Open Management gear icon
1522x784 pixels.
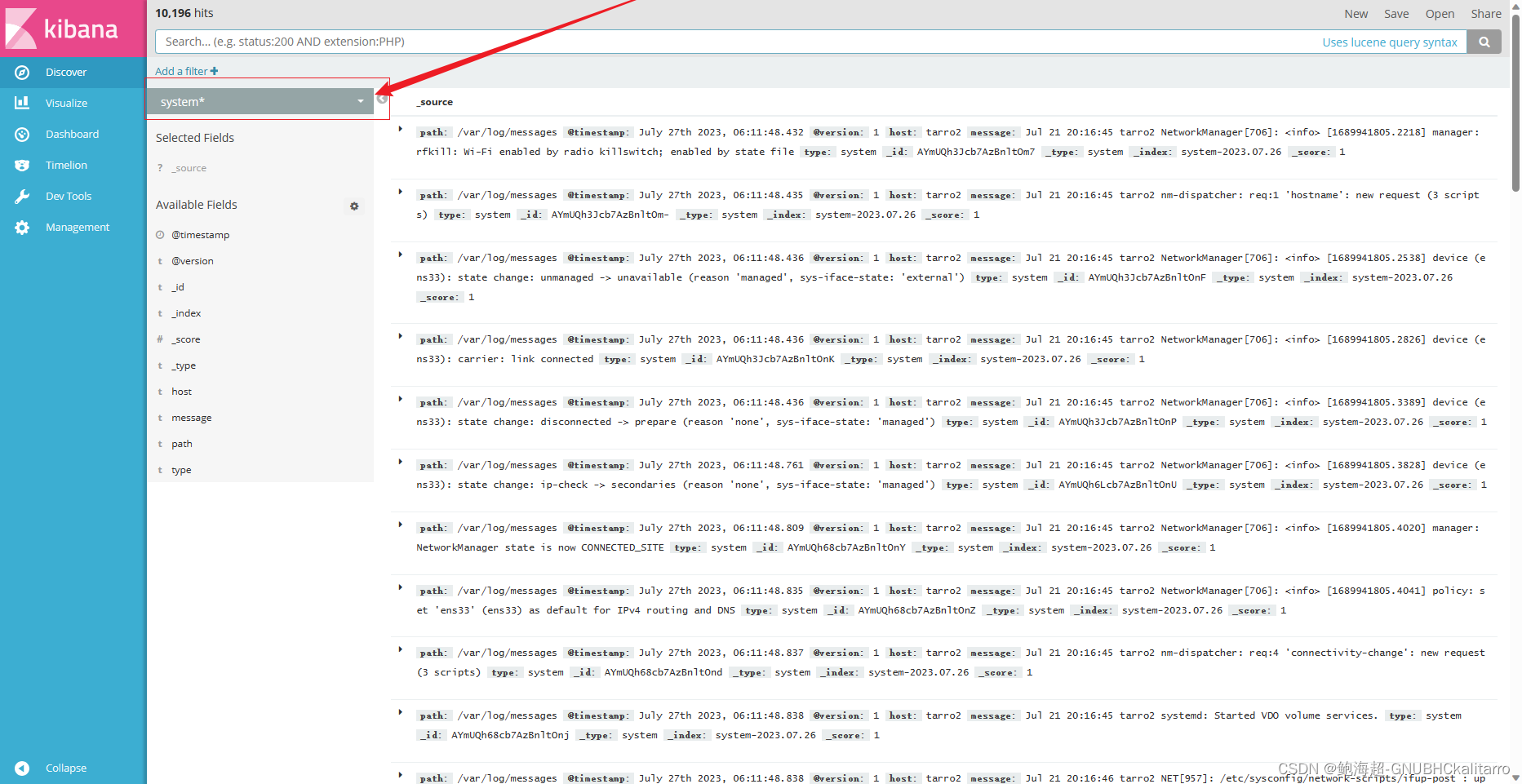tap(22, 228)
